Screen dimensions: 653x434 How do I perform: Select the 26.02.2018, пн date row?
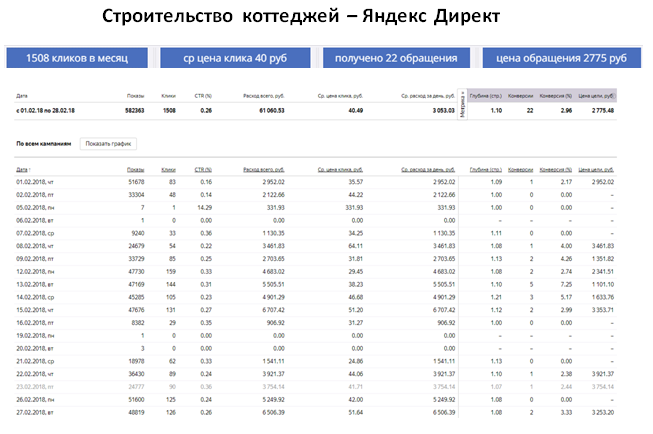[x=315, y=400]
